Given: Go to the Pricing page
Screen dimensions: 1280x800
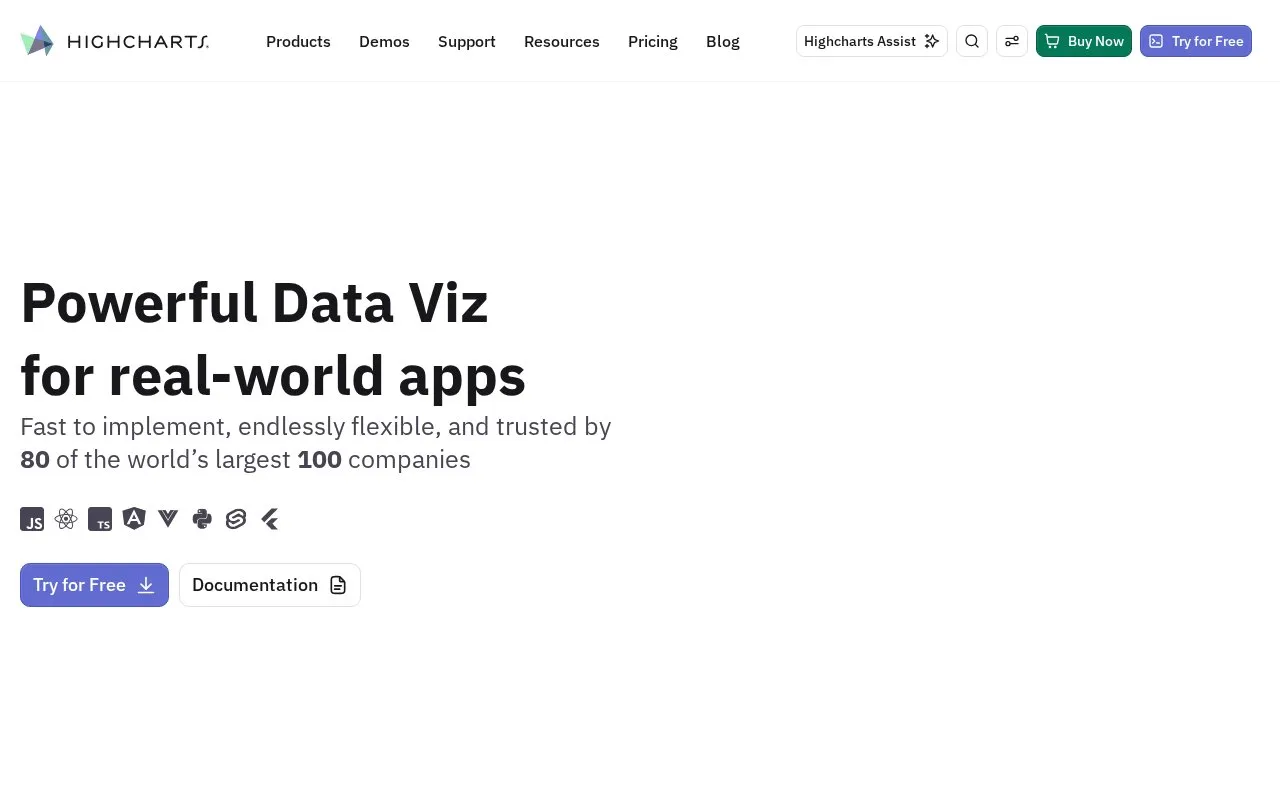Looking at the screenshot, I should point(653,41).
